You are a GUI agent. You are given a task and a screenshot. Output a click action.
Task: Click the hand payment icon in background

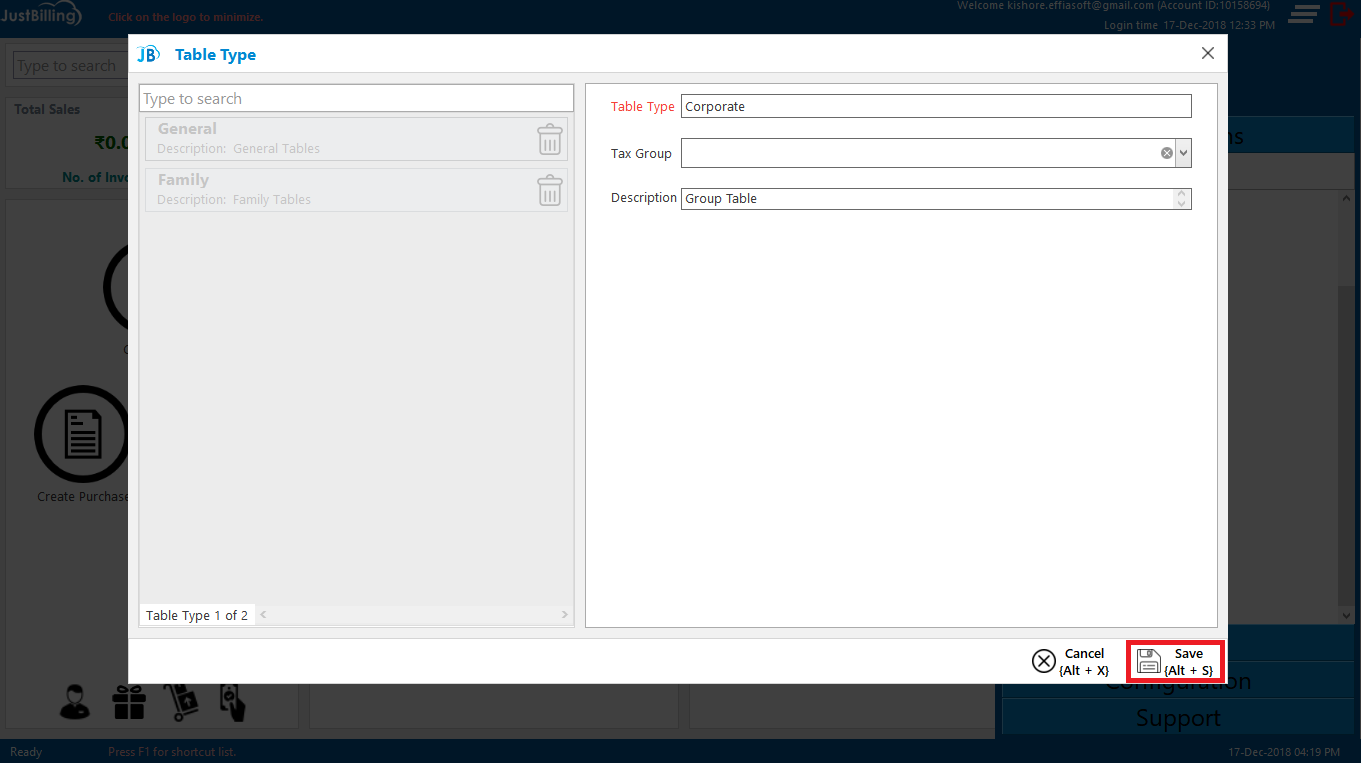233,702
